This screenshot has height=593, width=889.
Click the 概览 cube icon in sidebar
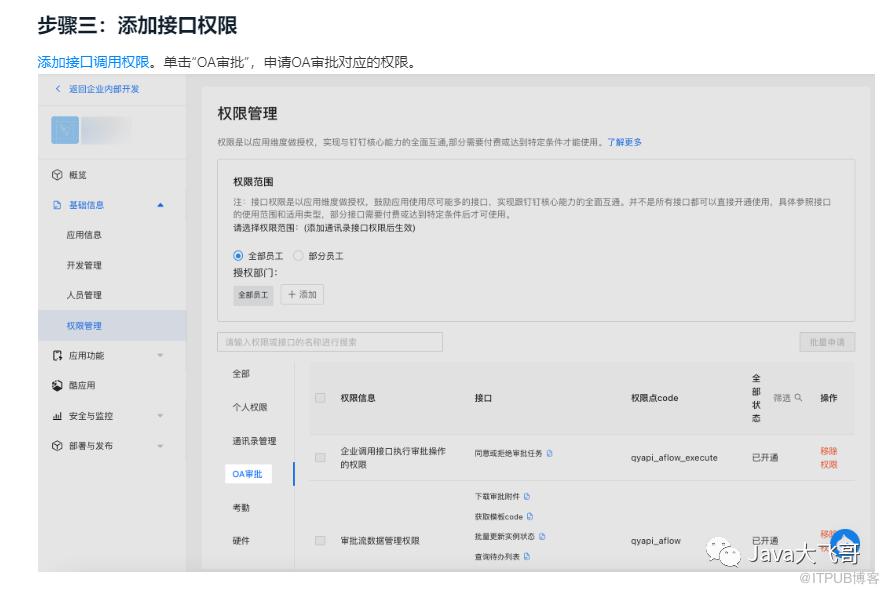click(x=57, y=175)
